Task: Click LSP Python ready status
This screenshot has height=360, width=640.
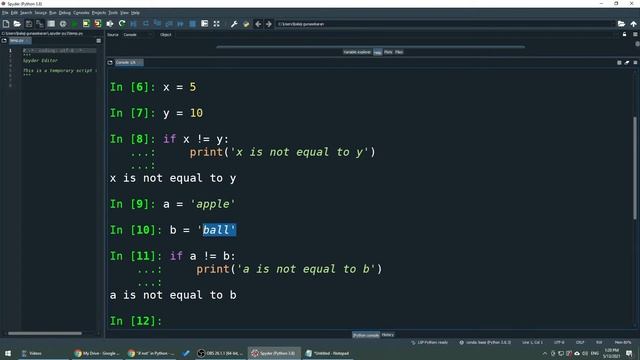Action: tap(429, 342)
